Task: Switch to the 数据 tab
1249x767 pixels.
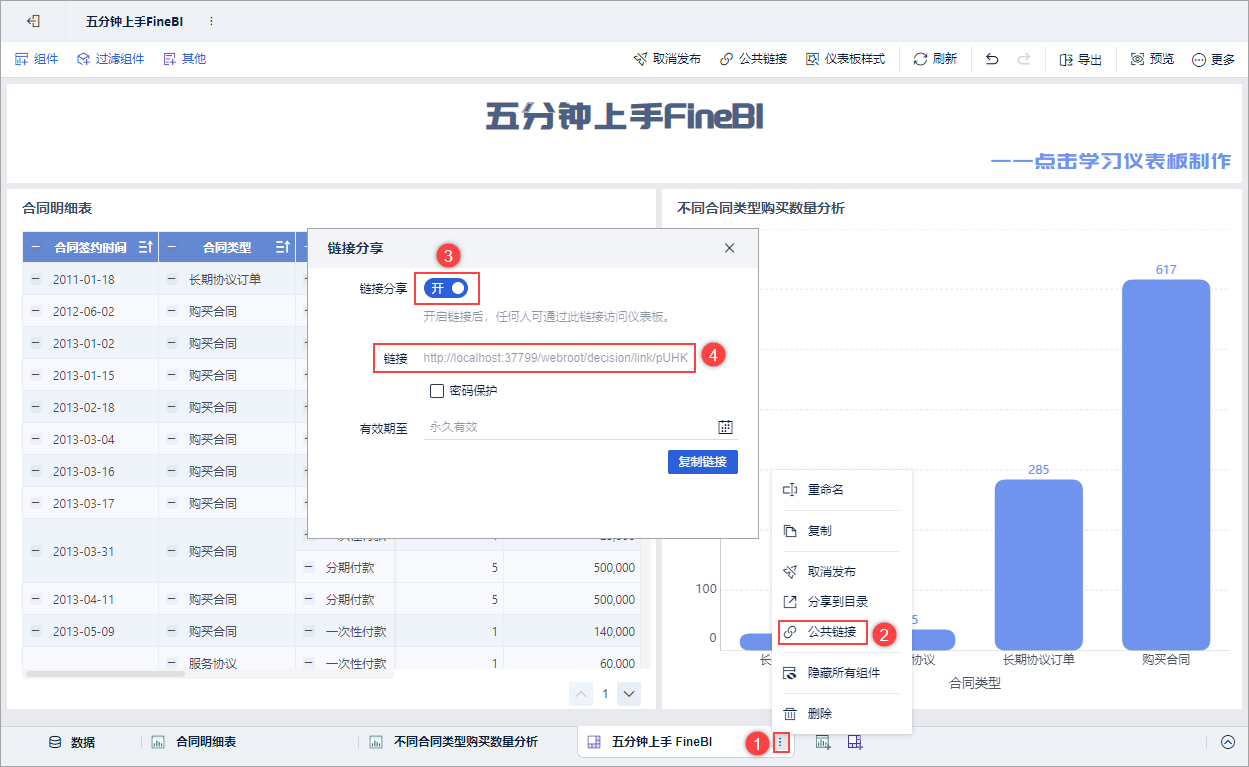Action: pyautogui.click(x=72, y=742)
